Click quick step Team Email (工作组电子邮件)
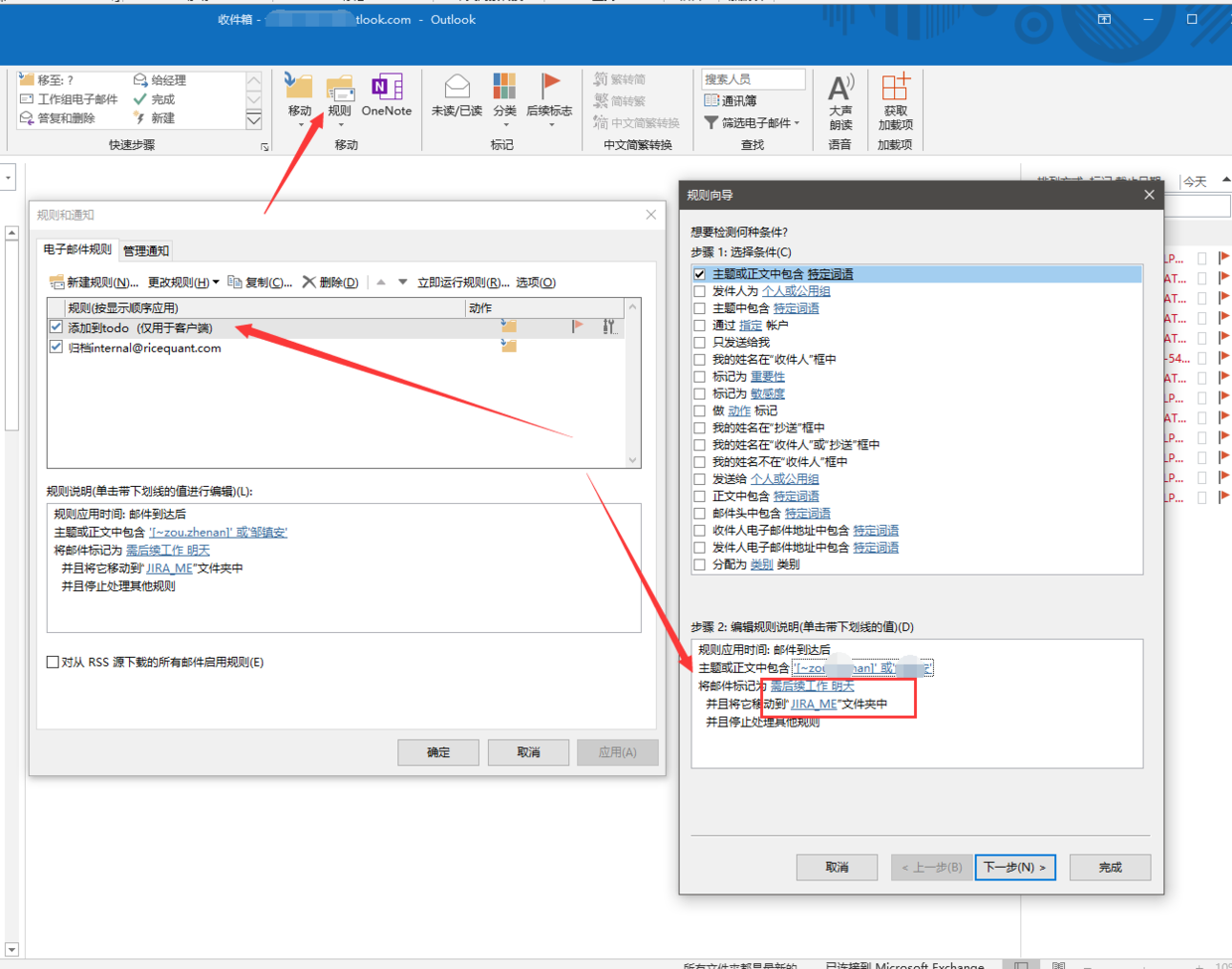This screenshot has height=969, width=1232. (69, 98)
